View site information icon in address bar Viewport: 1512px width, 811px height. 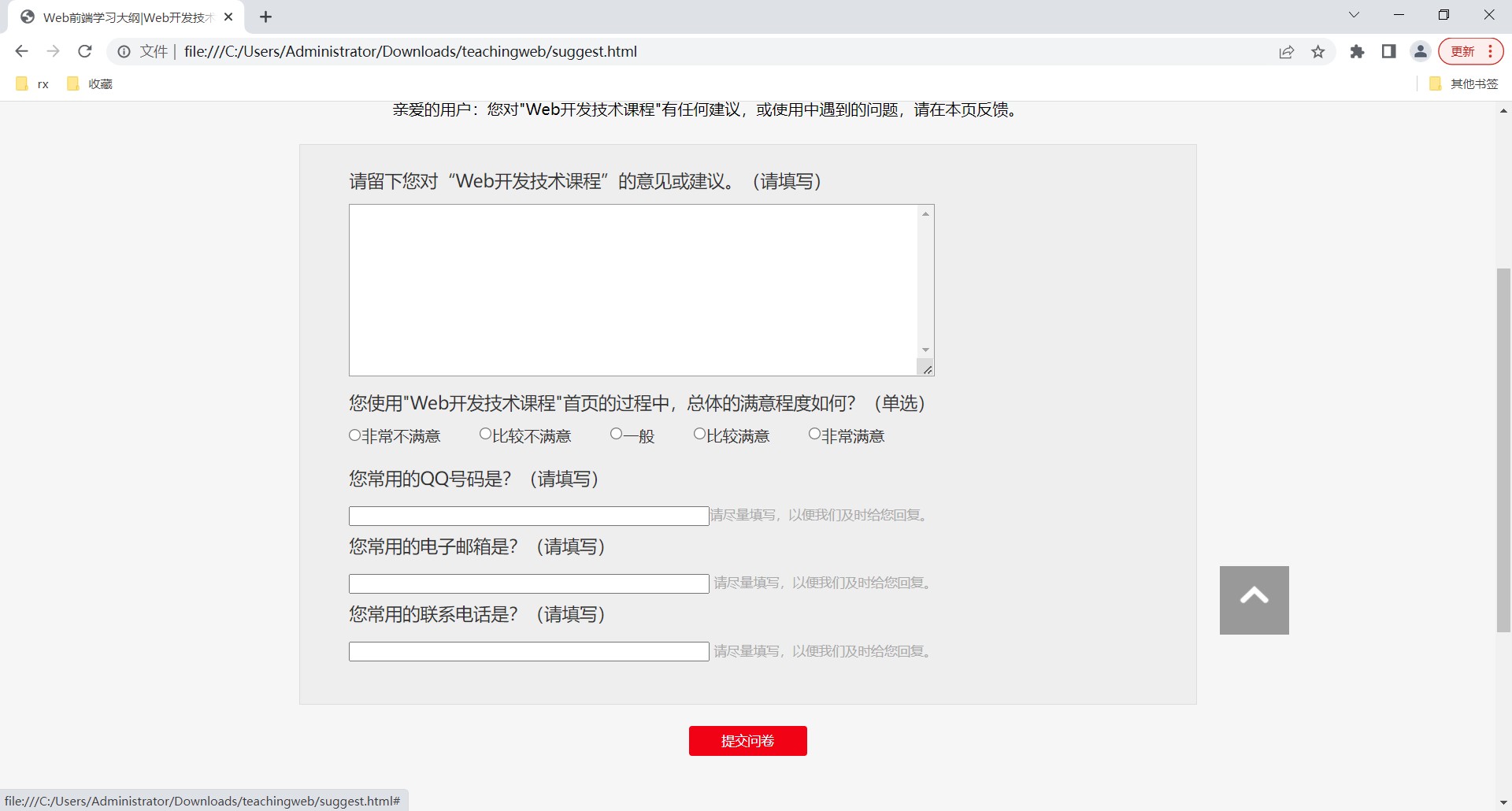(x=124, y=52)
